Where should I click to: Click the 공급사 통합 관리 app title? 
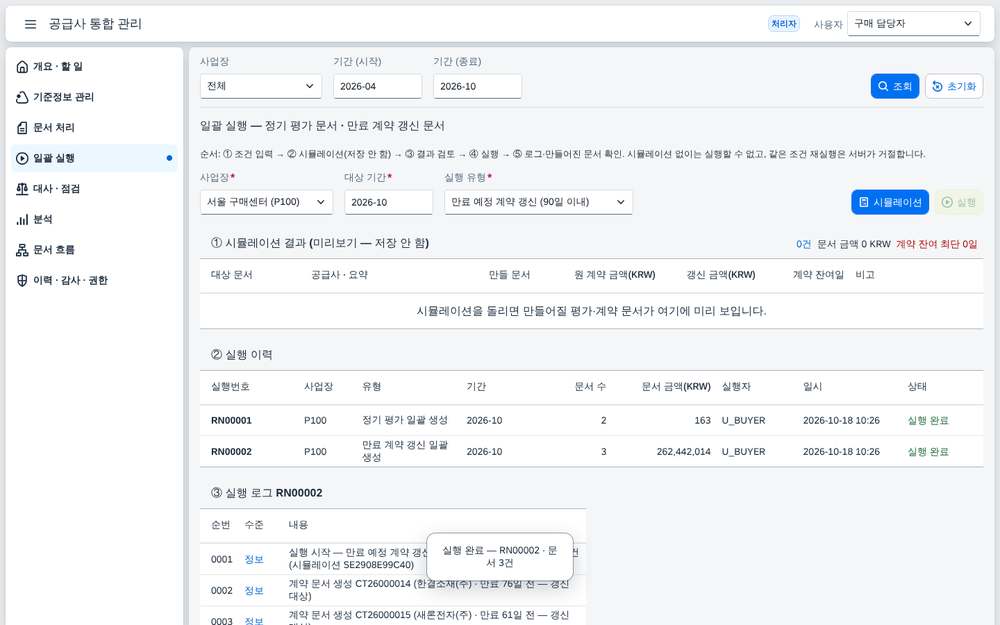pyautogui.click(x=95, y=24)
